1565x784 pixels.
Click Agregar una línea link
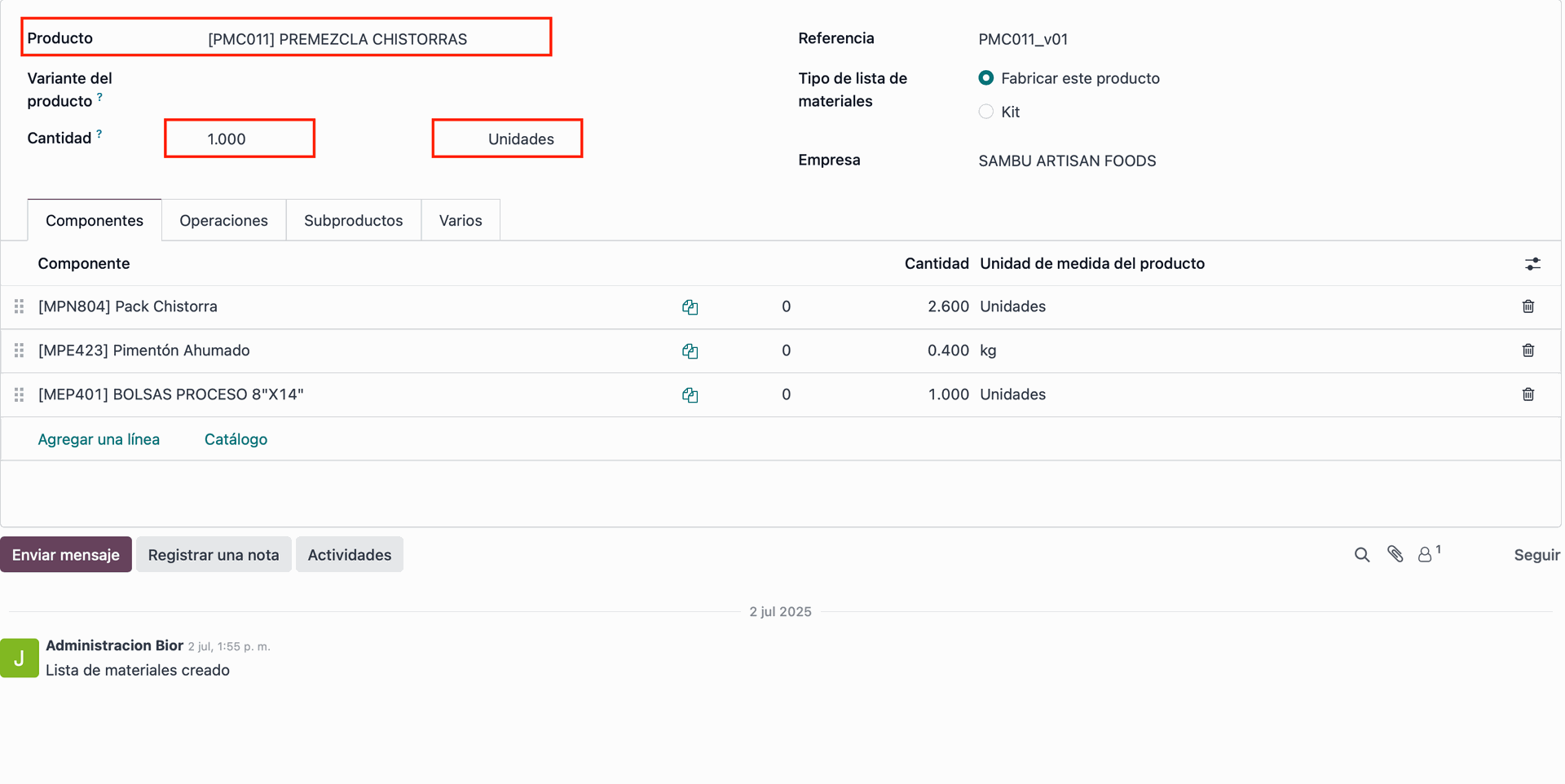[x=99, y=439]
